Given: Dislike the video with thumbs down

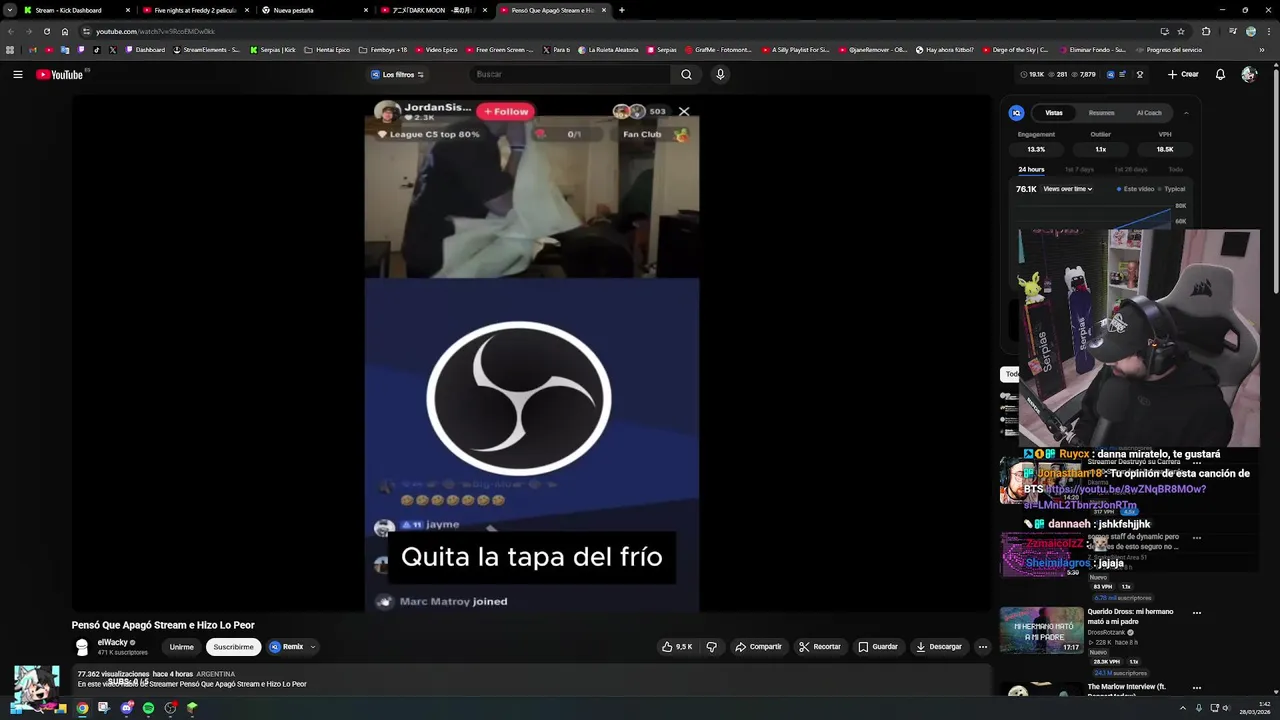Looking at the screenshot, I should coord(712,647).
